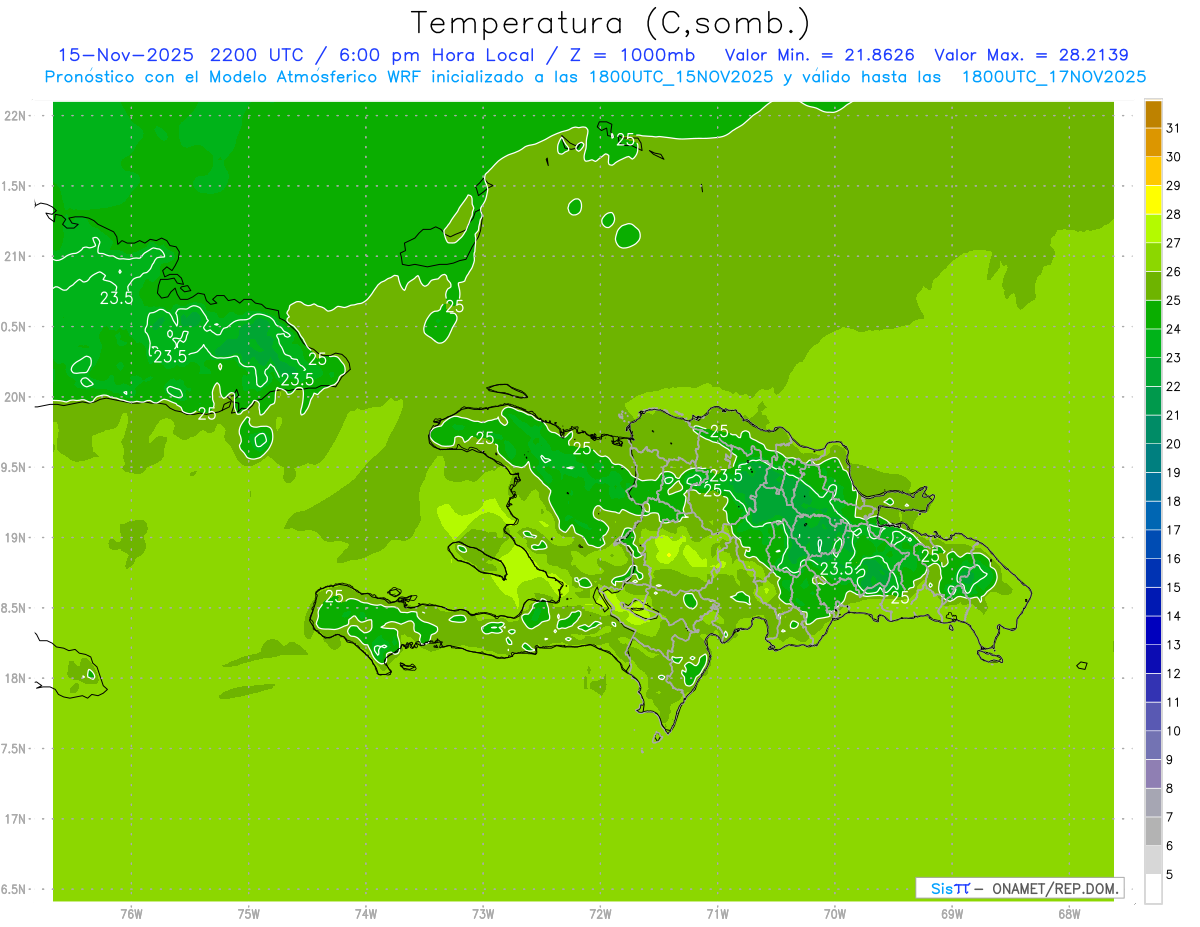Click the 'Temperatura (C,somb.)' title
This screenshot has height=927, width=1200.
pyautogui.click(x=611, y=23)
